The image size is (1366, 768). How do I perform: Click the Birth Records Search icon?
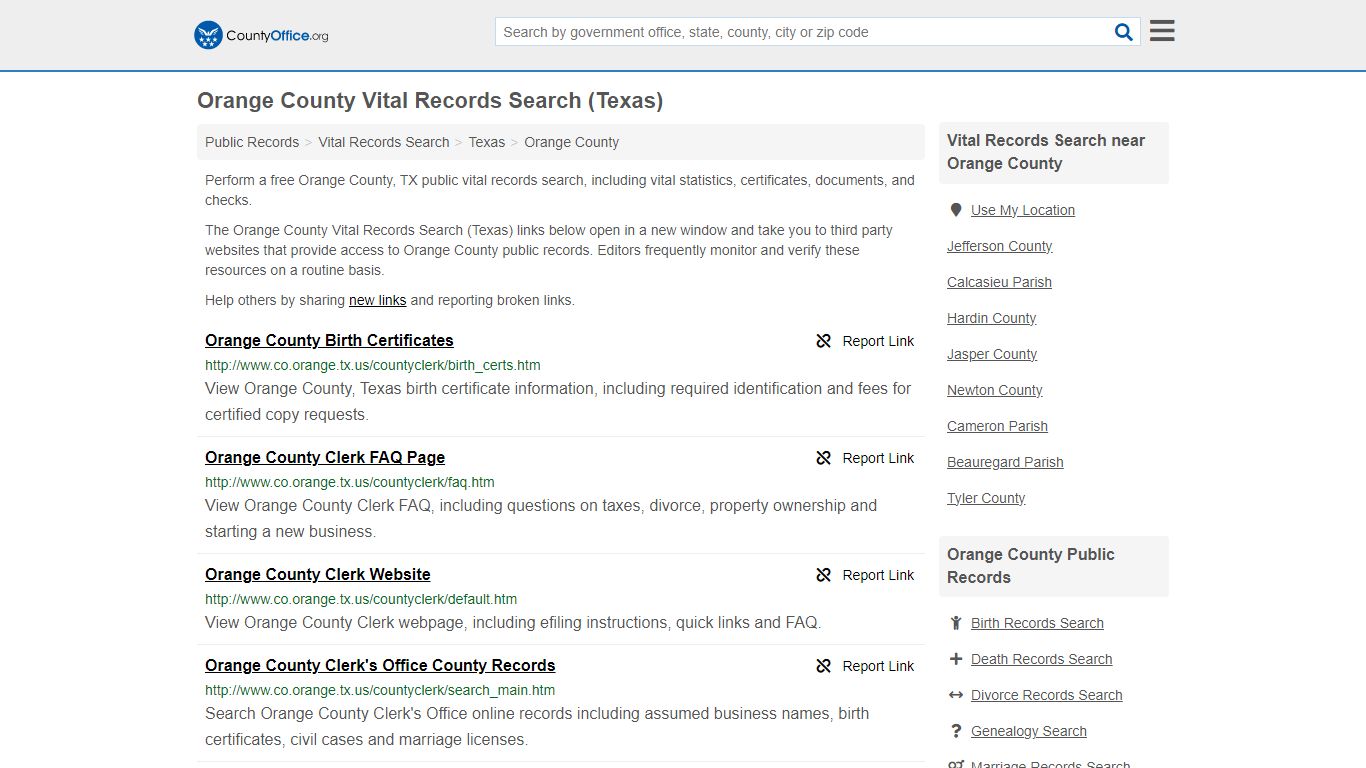(x=956, y=623)
